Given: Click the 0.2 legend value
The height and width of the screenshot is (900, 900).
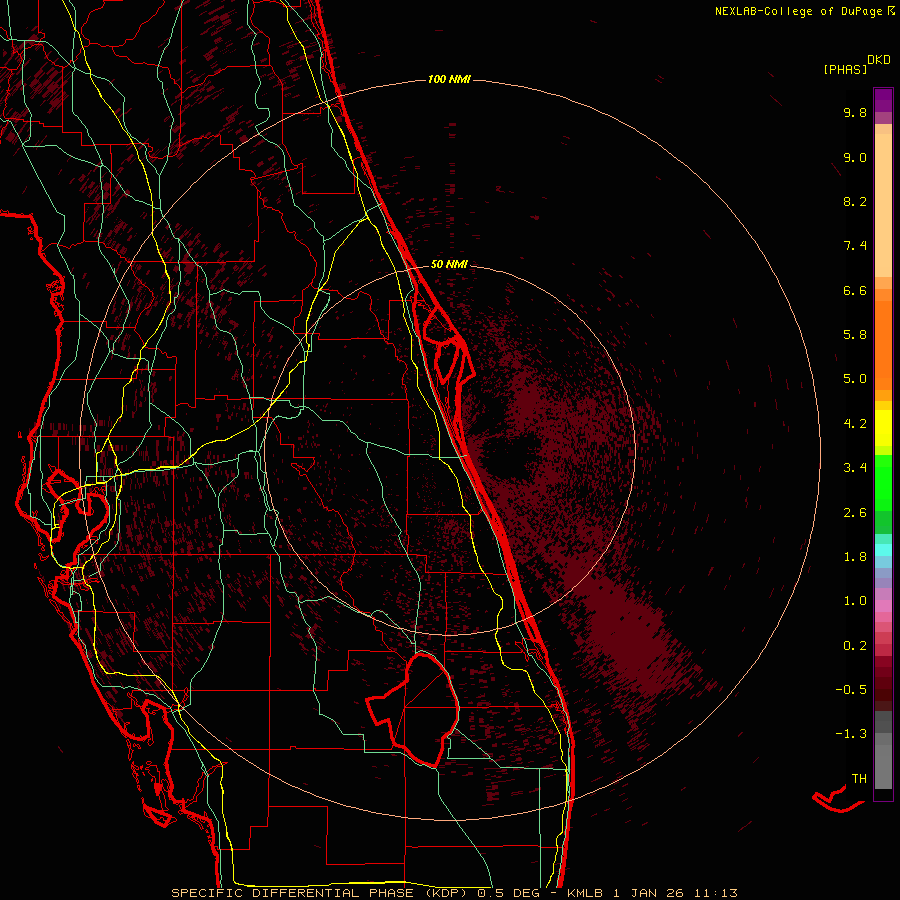Looking at the screenshot, I should click(x=855, y=646).
